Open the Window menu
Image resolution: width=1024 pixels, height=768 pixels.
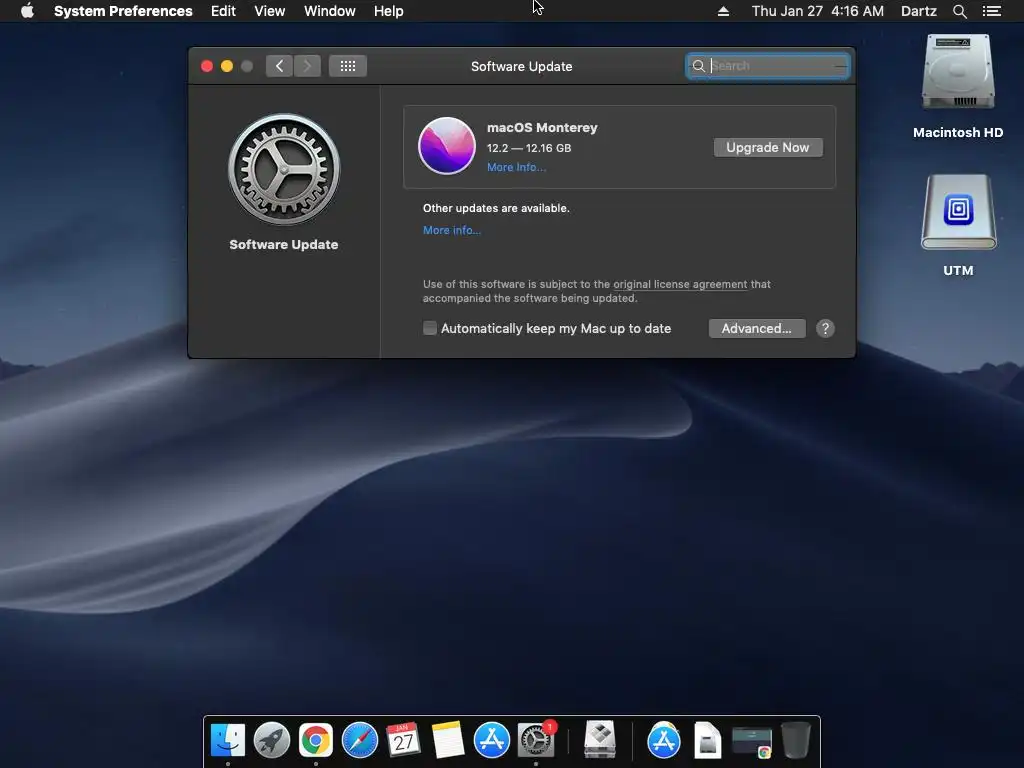(330, 11)
